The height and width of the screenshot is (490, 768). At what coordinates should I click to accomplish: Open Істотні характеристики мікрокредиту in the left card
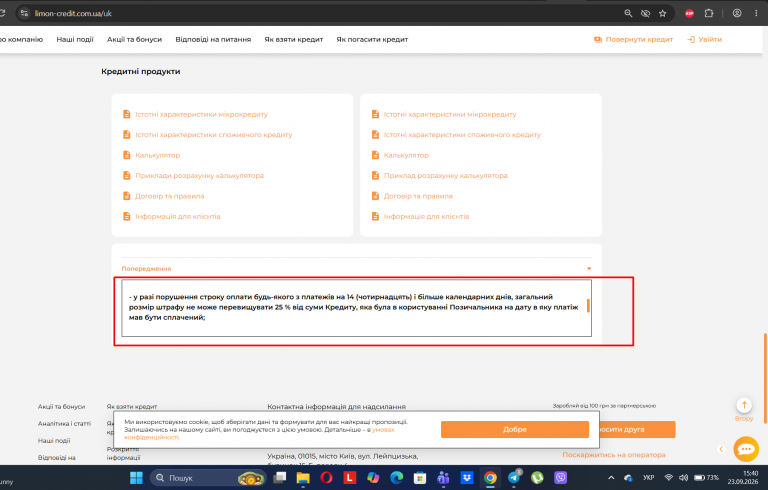click(x=201, y=114)
